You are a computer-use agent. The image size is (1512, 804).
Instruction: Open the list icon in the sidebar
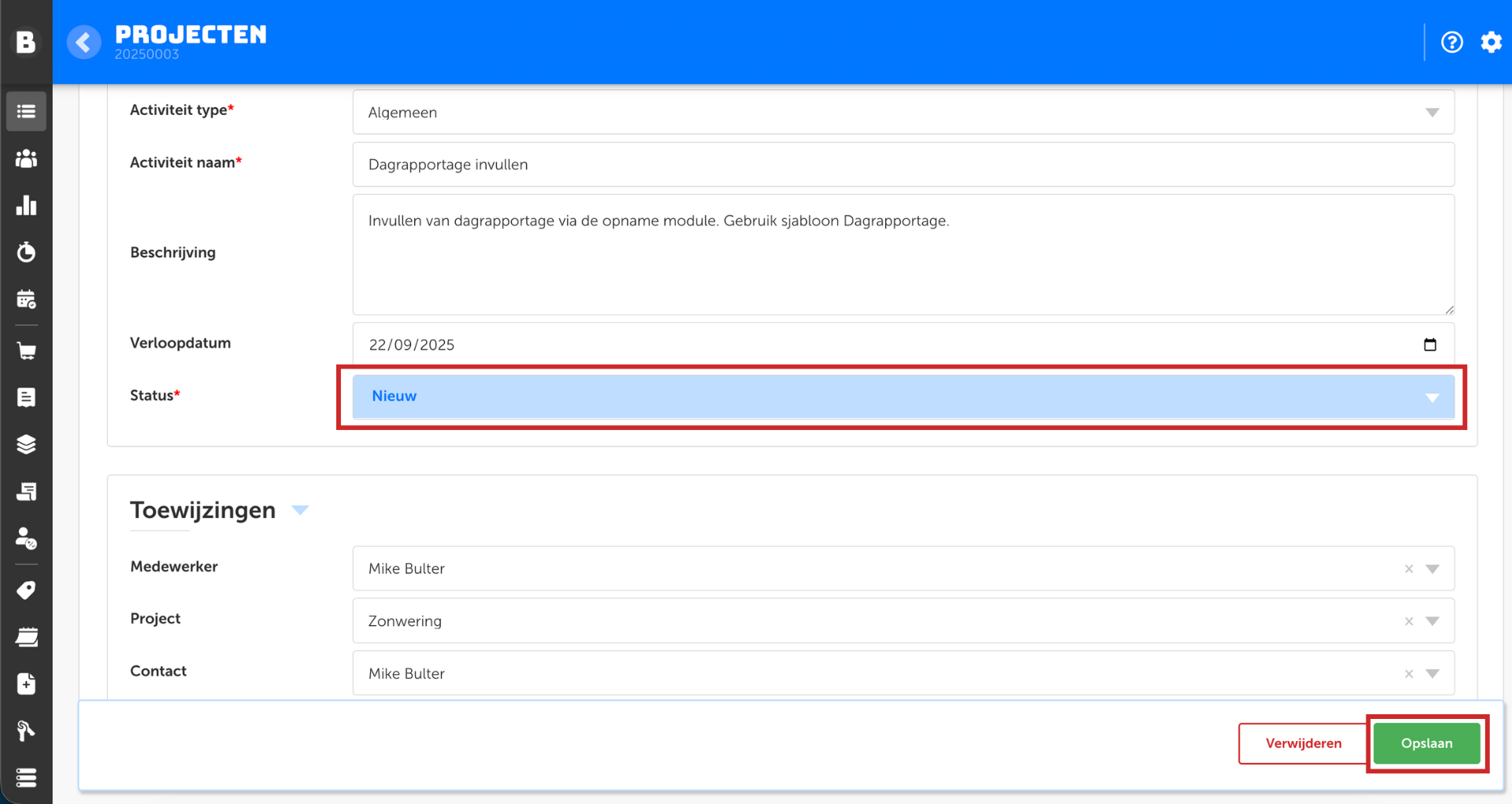pyautogui.click(x=26, y=112)
